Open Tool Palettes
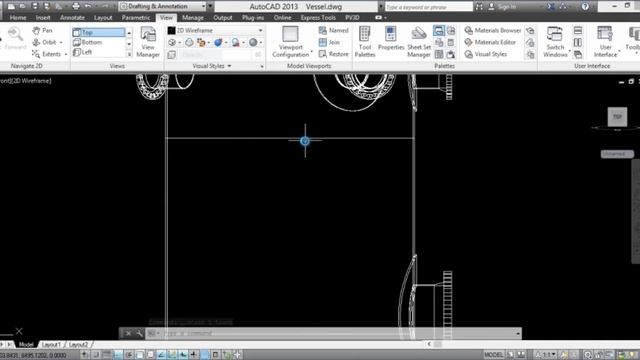Screen dimensions: 640x360 click(x=365, y=42)
